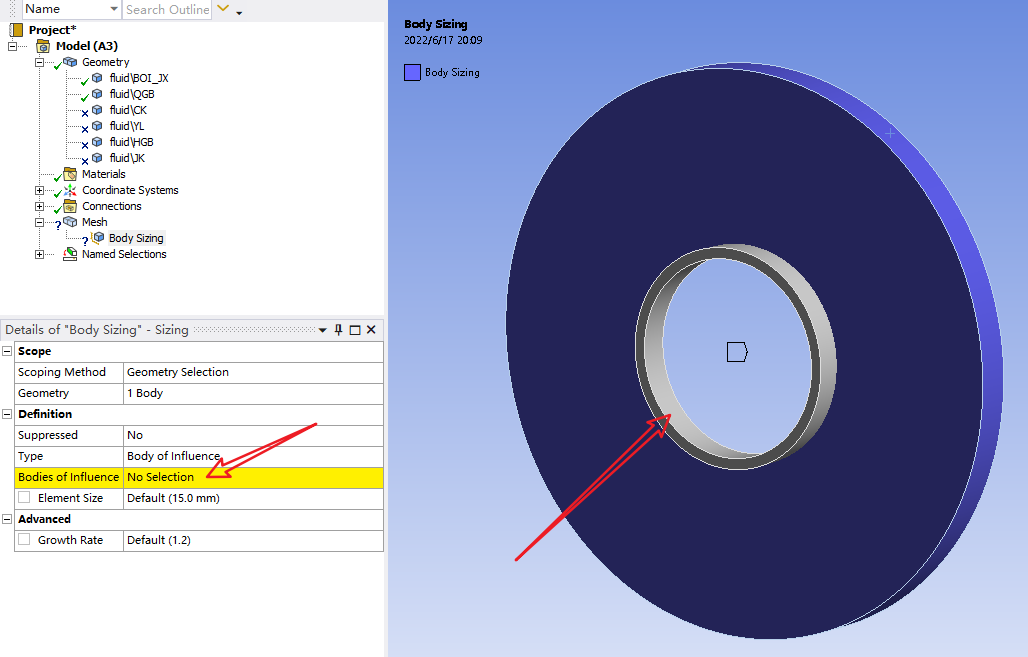Expand the Named Selections node
This screenshot has height=657, width=1028.
tap(40, 254)
